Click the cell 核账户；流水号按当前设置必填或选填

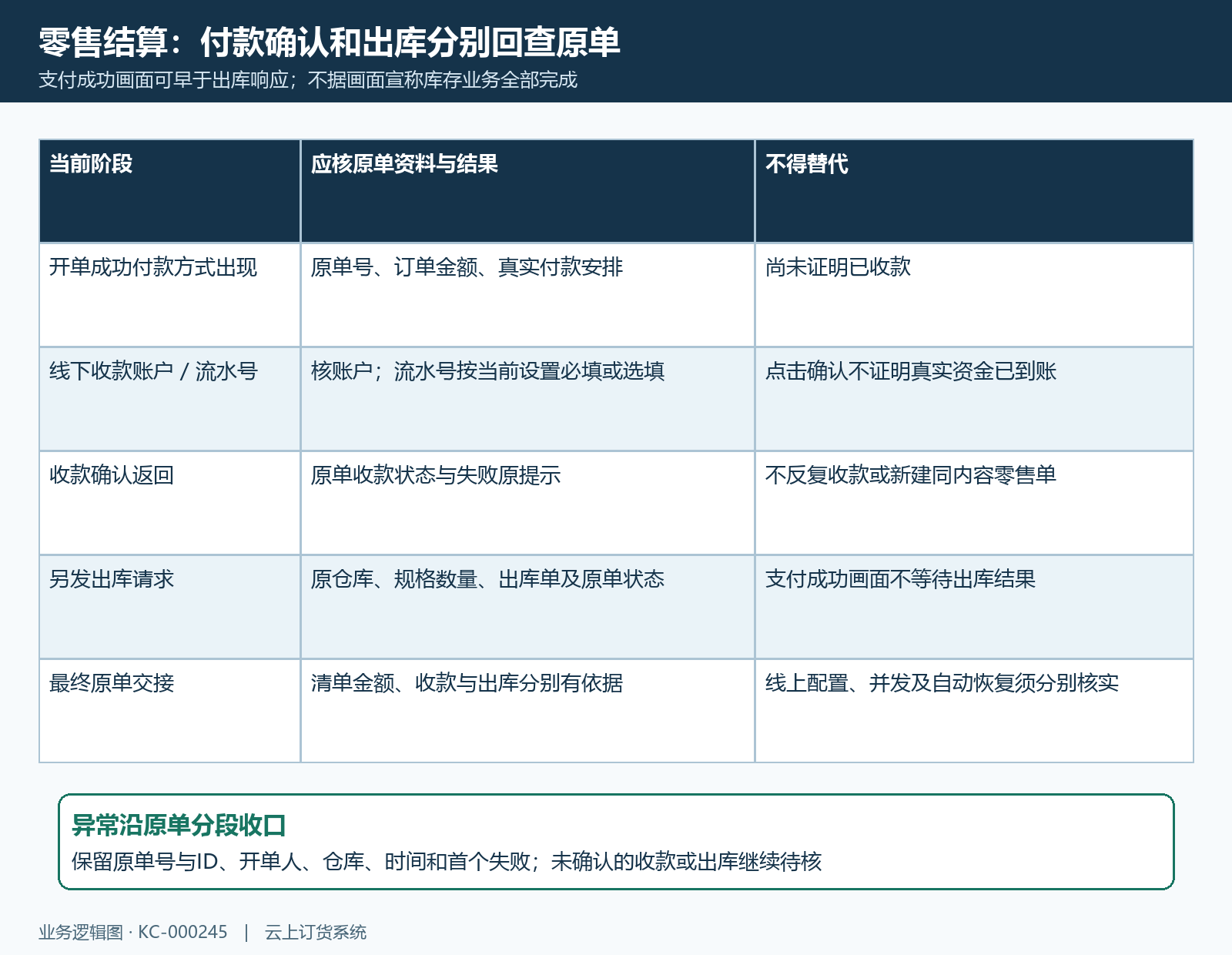coord(527,399)
